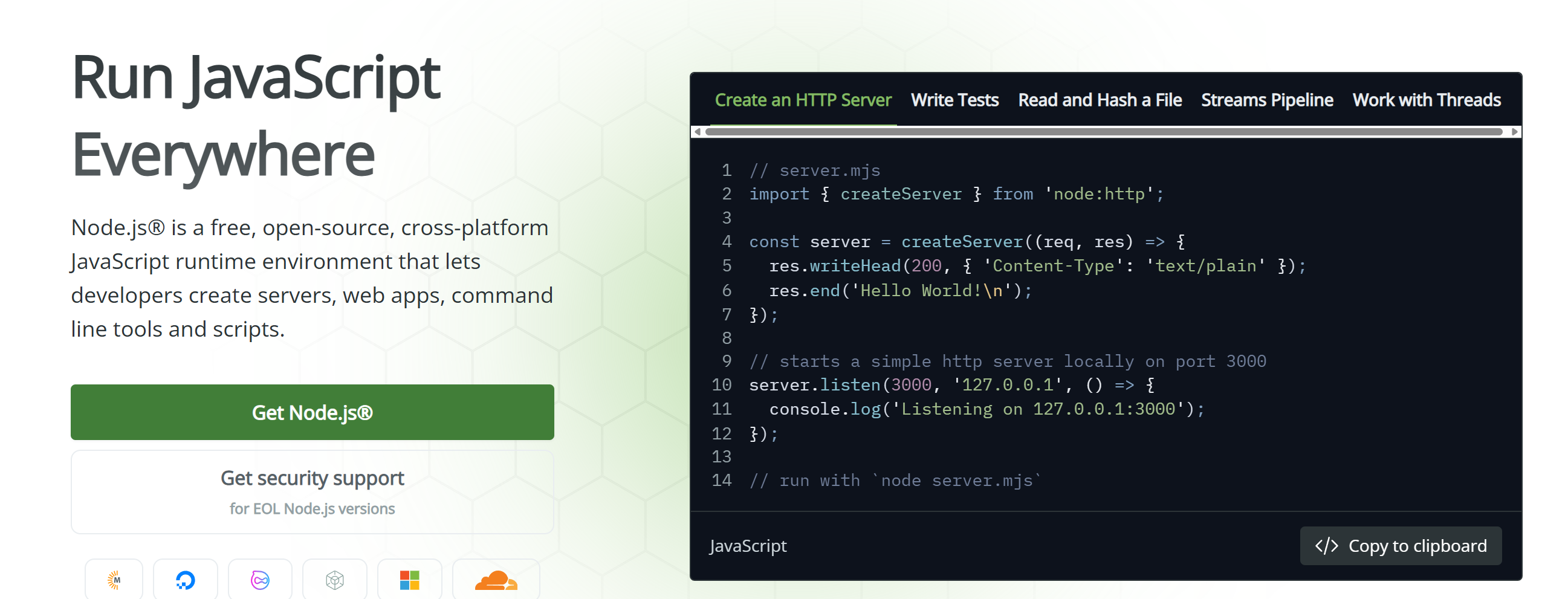Select the Create an HTTP Server tab
The width and height of the screenshot is (1568, 599).
[x=803, y=100]
